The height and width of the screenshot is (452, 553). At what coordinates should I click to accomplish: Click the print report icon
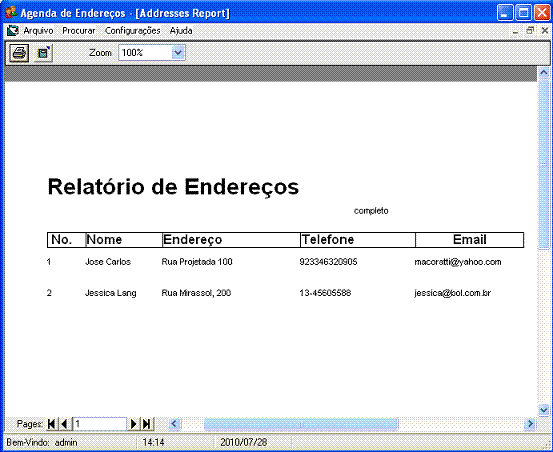[19, 53]
